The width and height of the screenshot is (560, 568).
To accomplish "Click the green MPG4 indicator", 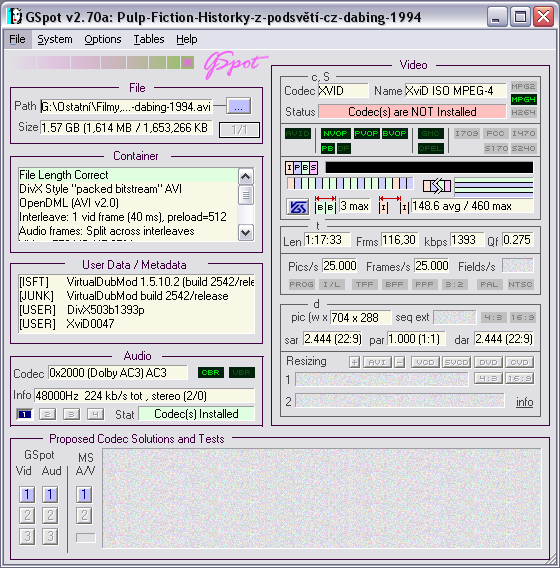I will (523, 99).
